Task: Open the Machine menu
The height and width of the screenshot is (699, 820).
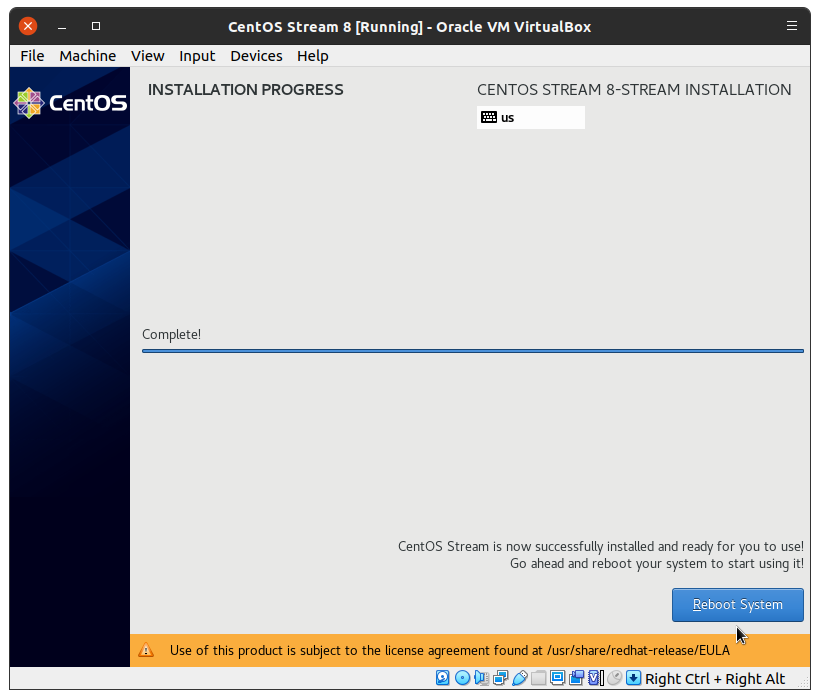Action: (87, 56)
